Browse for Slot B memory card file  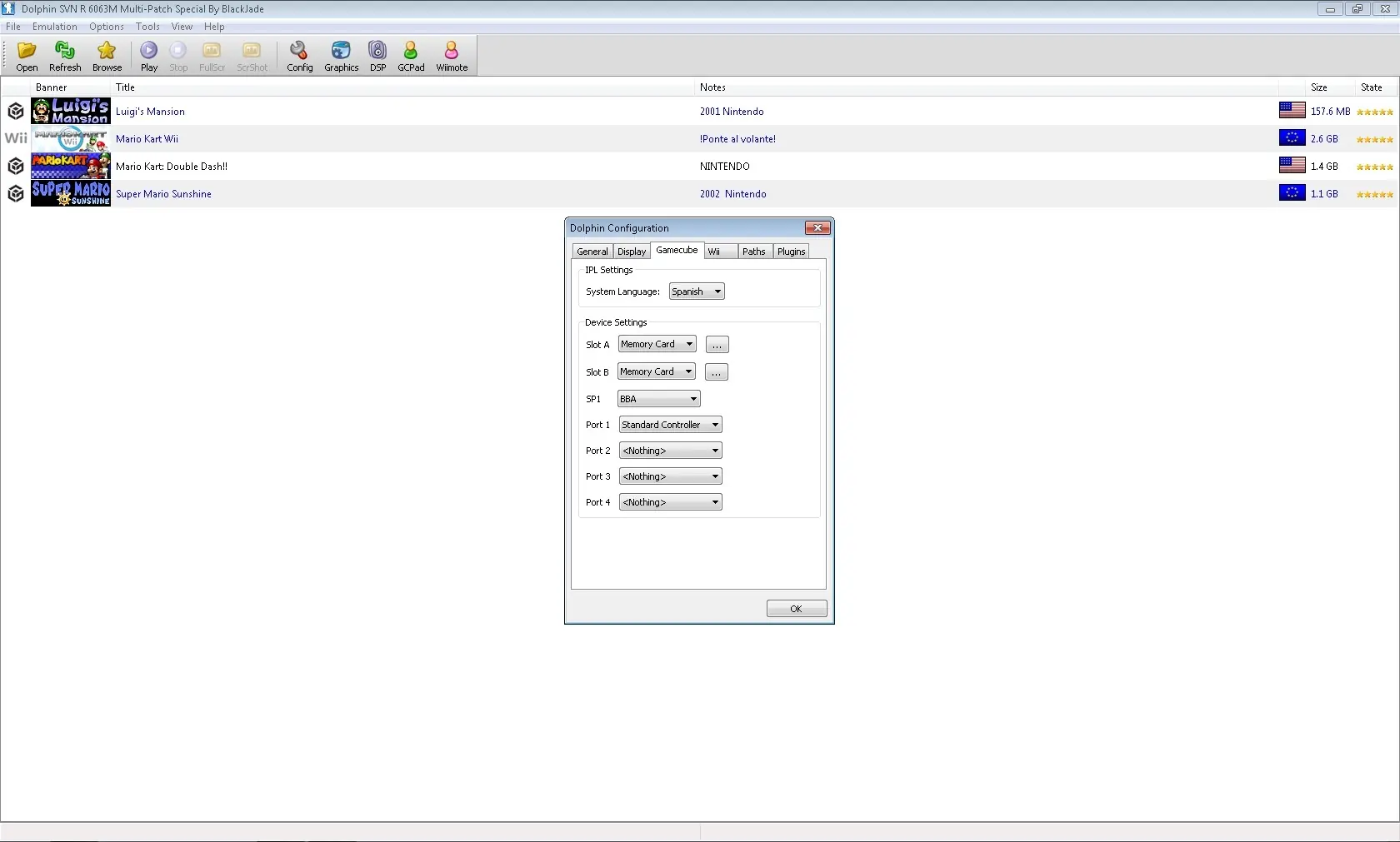[x=717, y=372]
